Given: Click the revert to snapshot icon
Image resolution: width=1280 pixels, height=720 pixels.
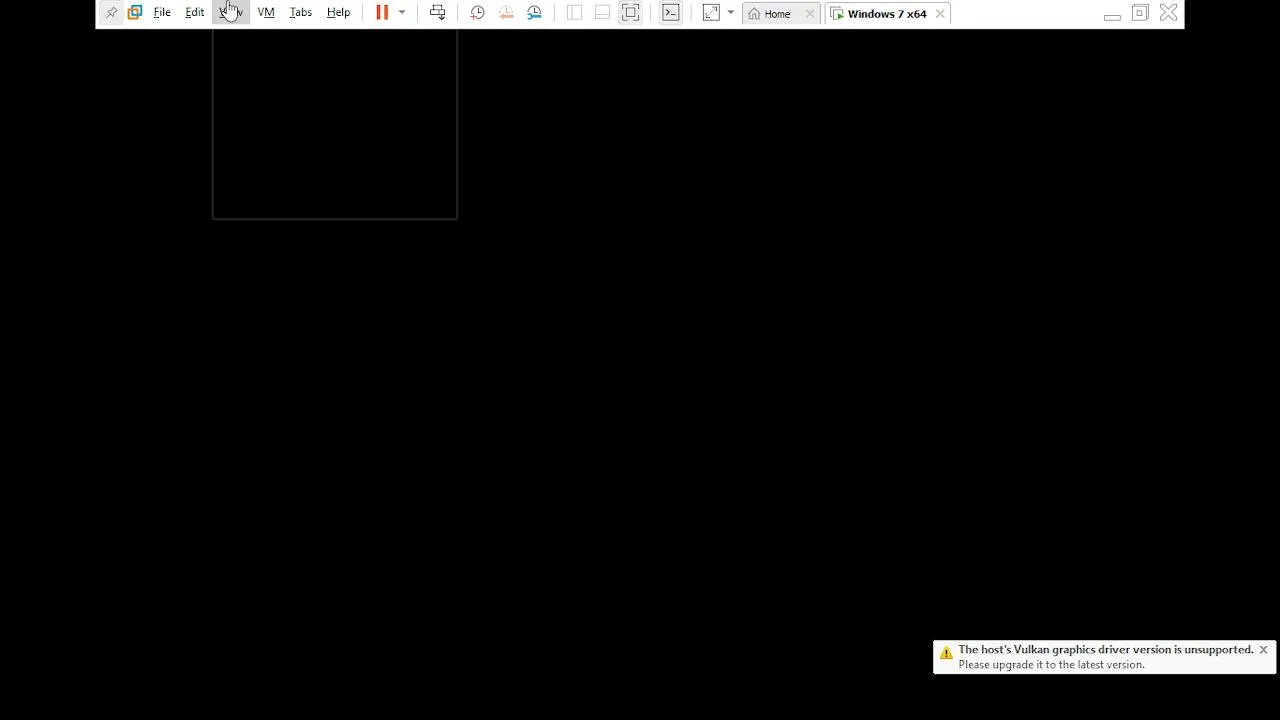Looking at the screenshot, I should [x=506, y=13].
